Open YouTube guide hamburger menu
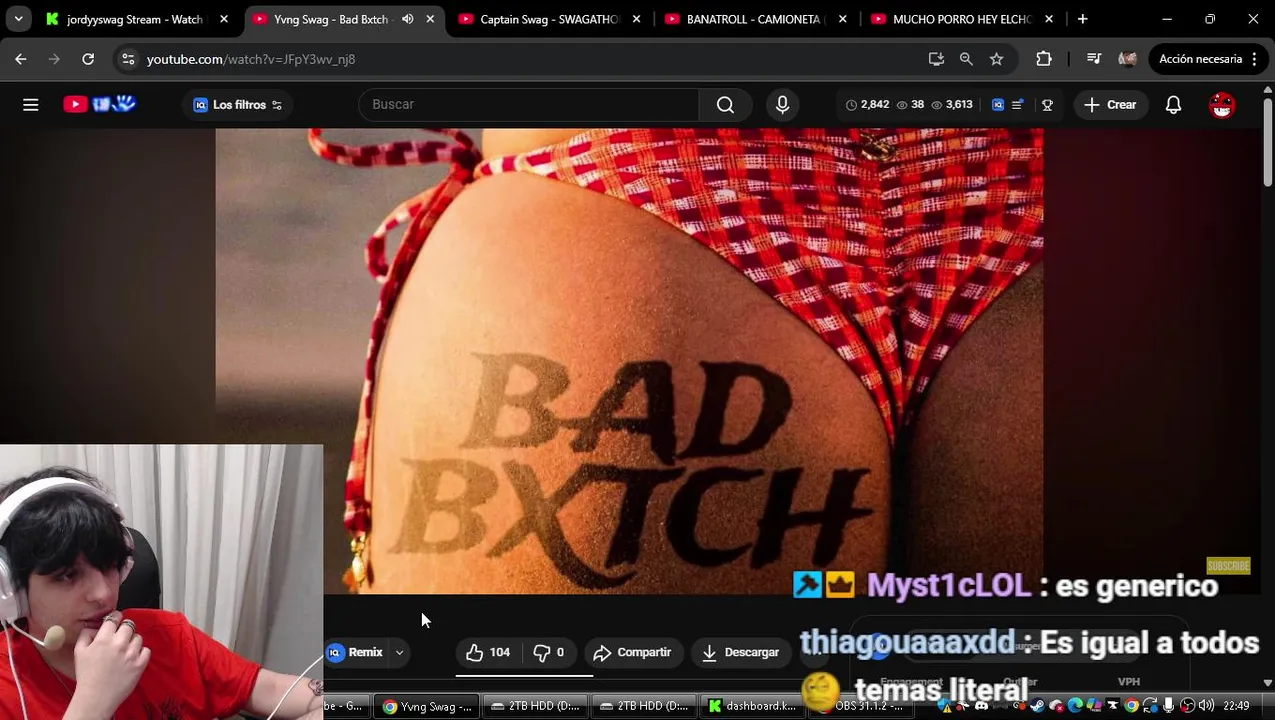The image size is (1275, 720). (31, 104)
